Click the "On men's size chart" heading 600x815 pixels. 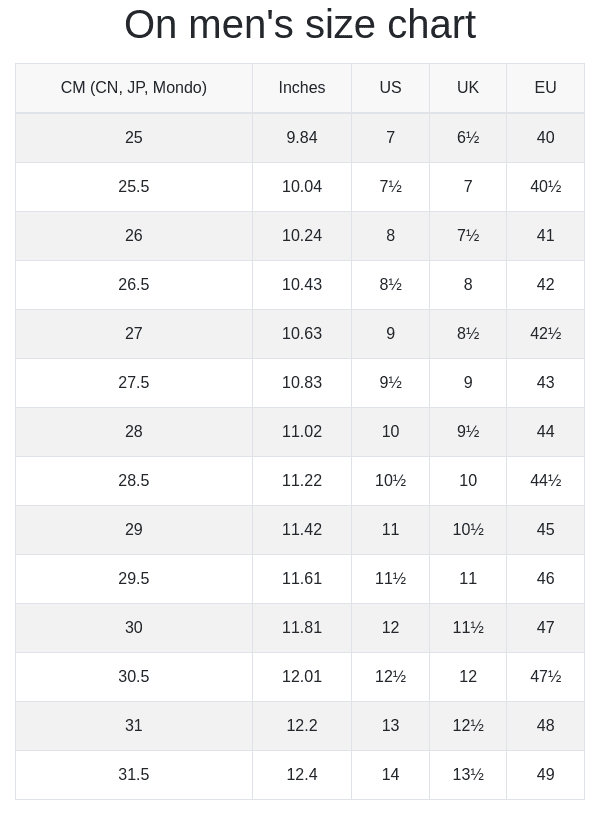coord(300,25)
